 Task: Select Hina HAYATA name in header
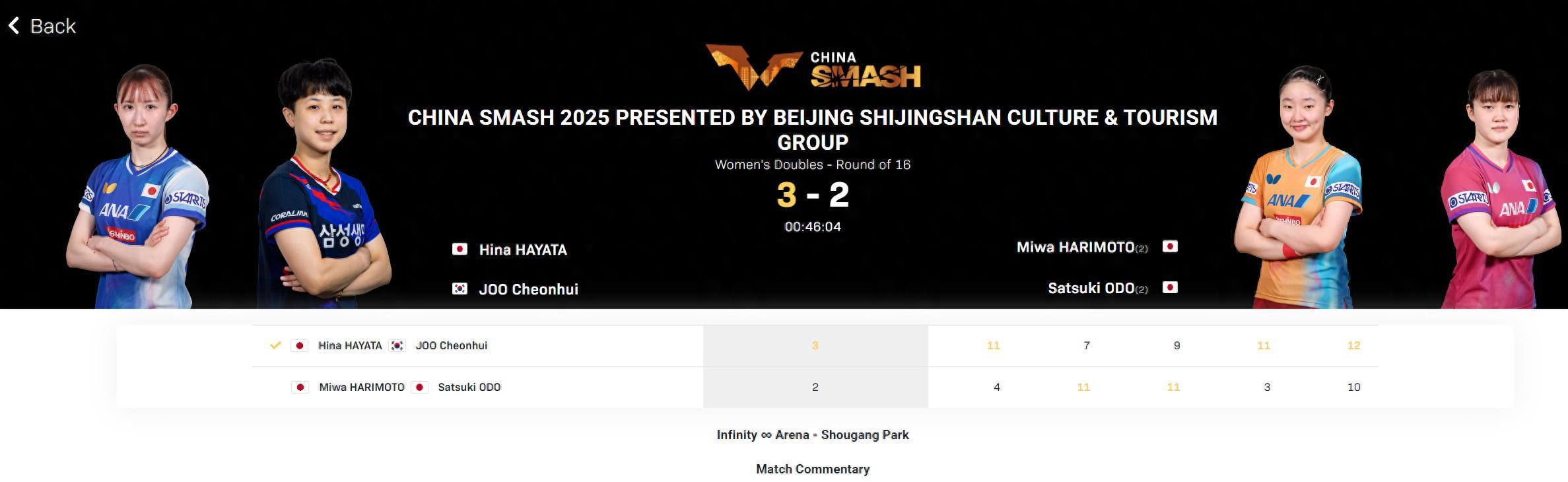pos(523,250)
